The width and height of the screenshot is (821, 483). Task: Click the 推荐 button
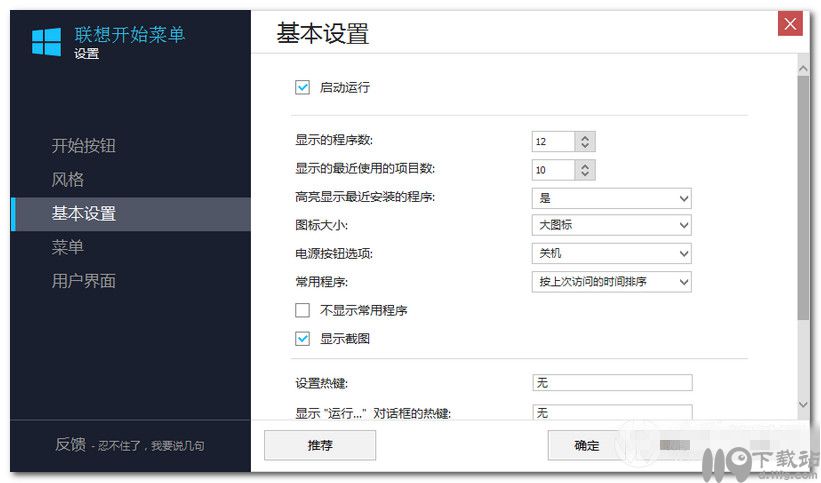click(x=320, y=445)
